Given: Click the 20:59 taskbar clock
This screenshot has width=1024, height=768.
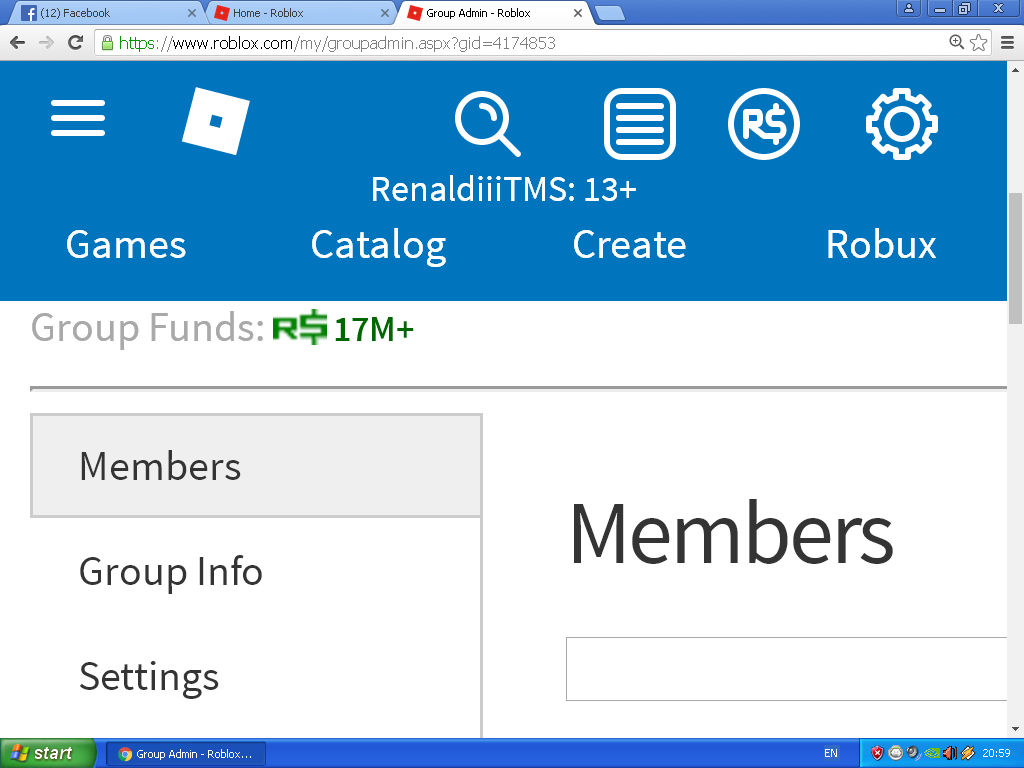Looking at the screenshot, I should tap(996, 754).
